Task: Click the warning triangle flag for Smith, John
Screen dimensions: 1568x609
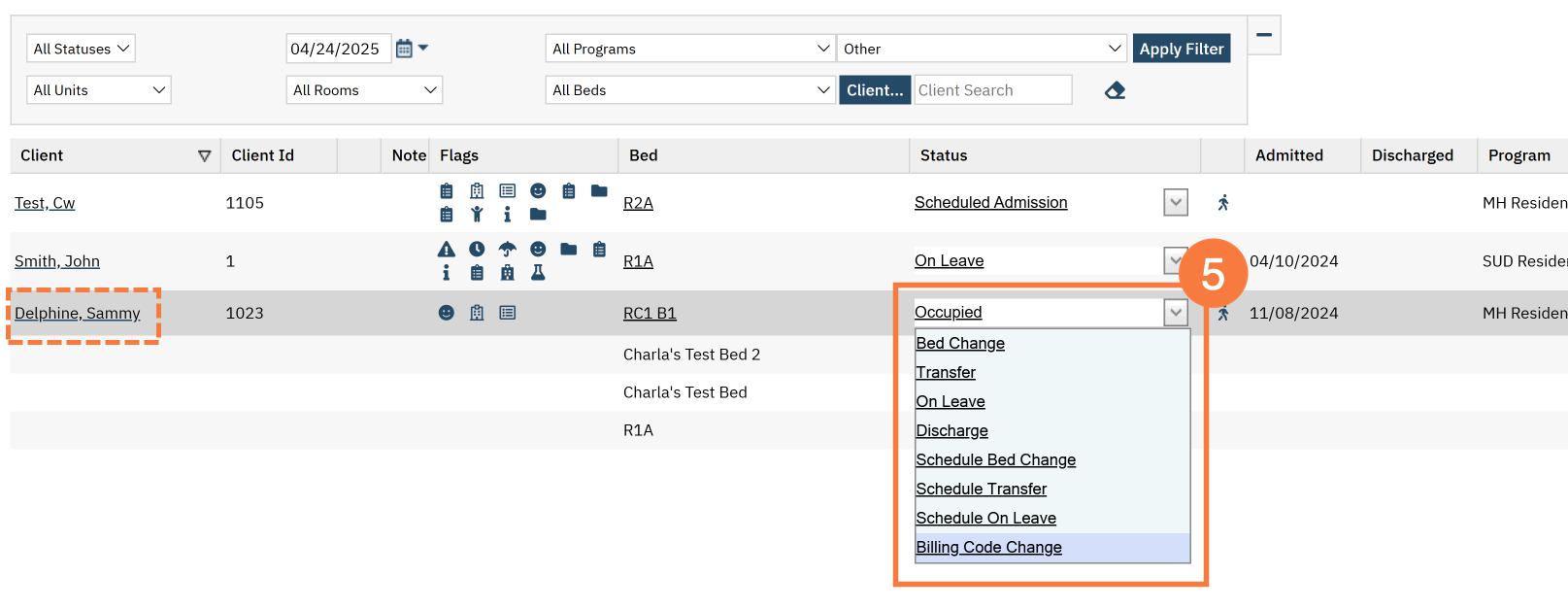Action: (x=446, y=249)
